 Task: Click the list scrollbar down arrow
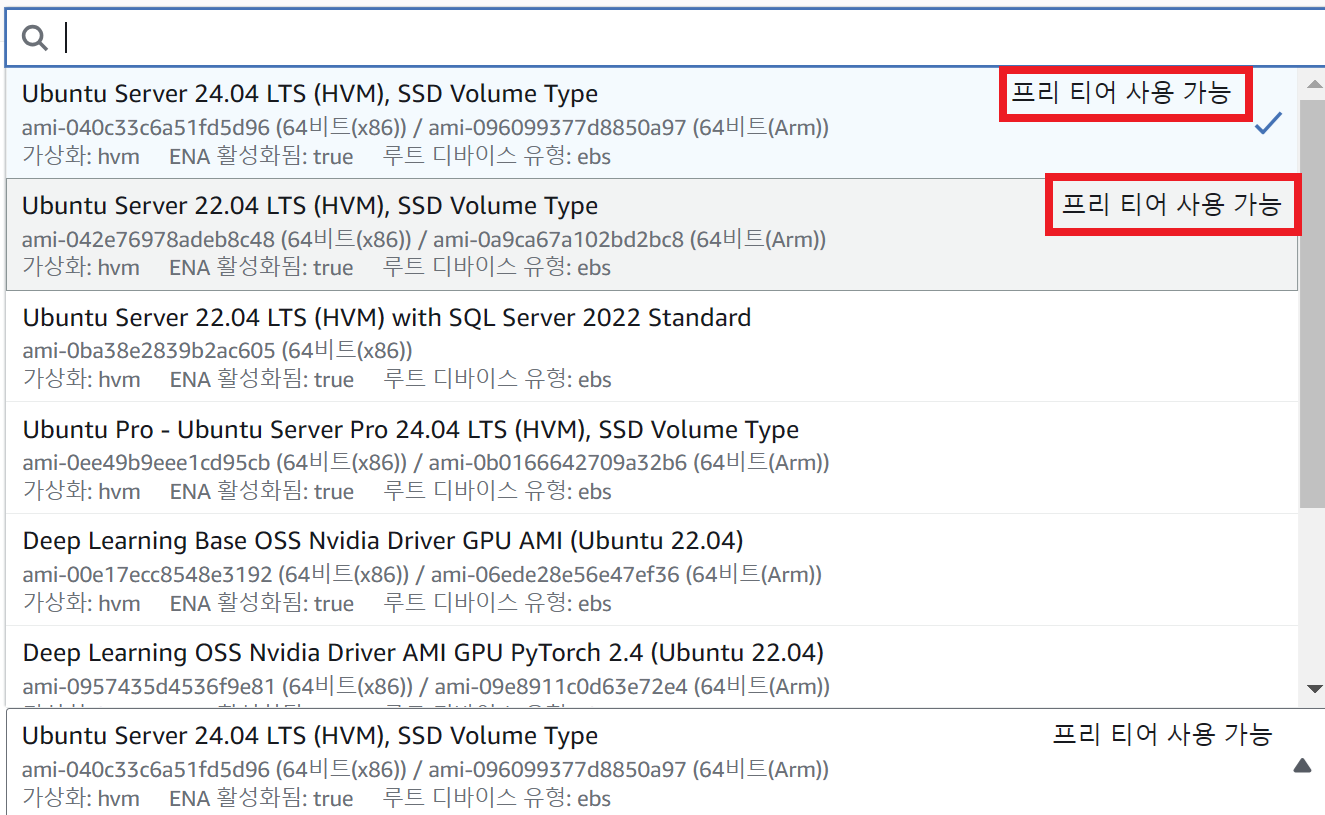coord(1313,689)
